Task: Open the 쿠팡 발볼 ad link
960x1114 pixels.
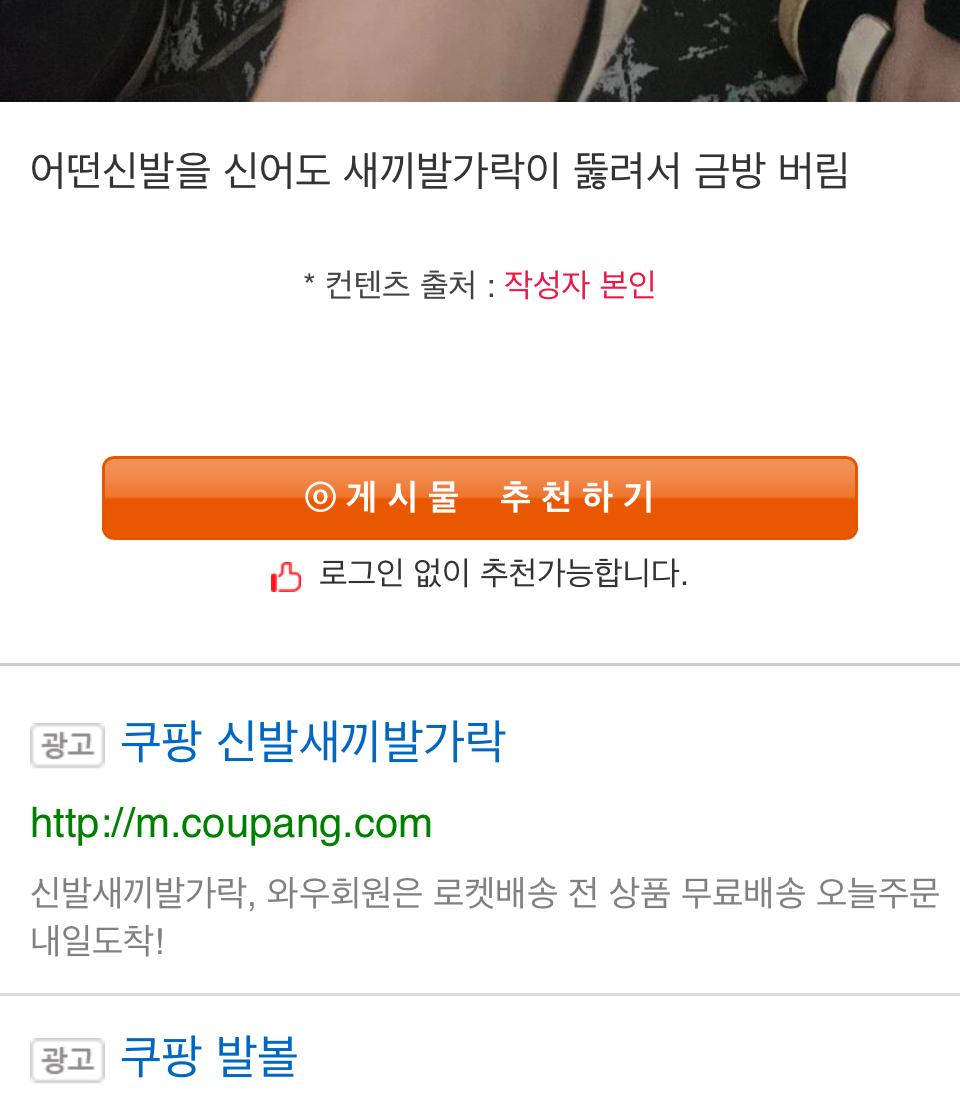Action: (x=209, y=1057)
